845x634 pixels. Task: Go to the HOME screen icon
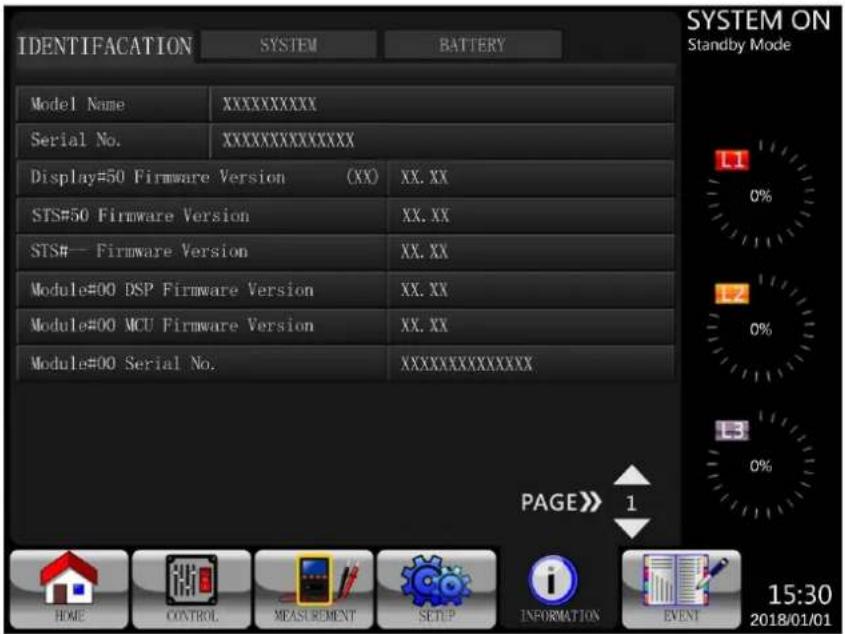point(69,589)
